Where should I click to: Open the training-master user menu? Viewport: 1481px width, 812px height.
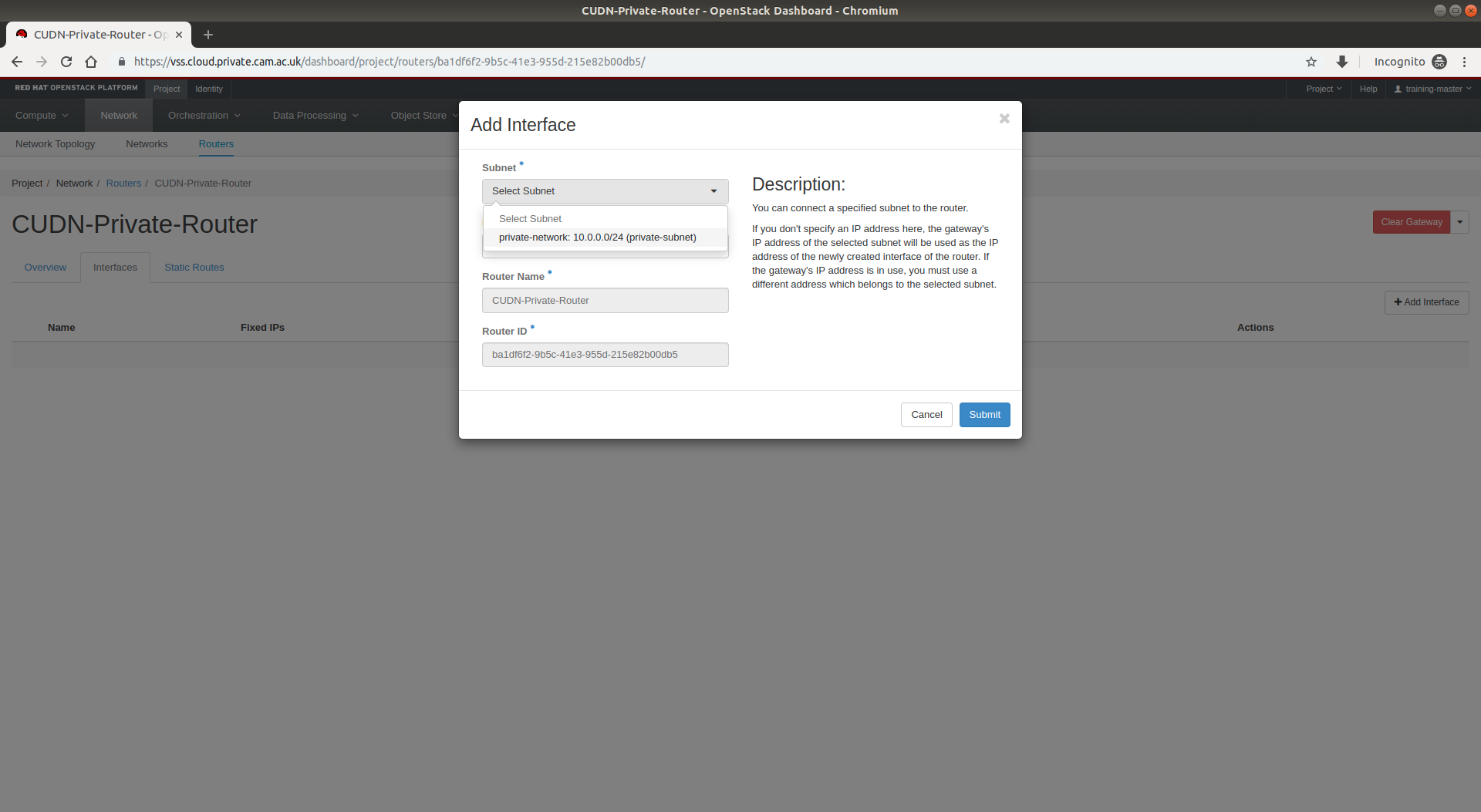point(1432,89)
